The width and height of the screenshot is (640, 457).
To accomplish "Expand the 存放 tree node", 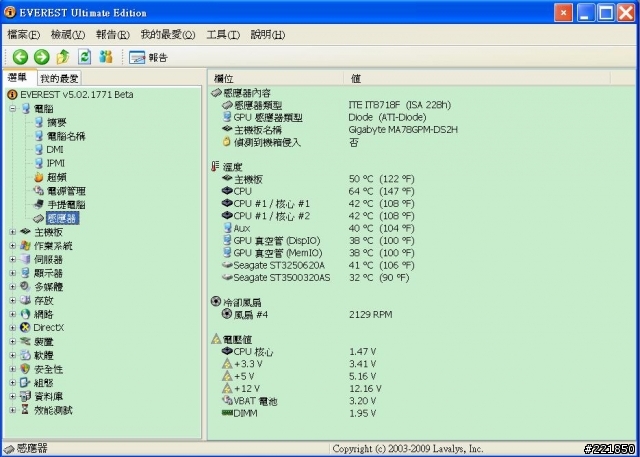I will pos(12,300).
